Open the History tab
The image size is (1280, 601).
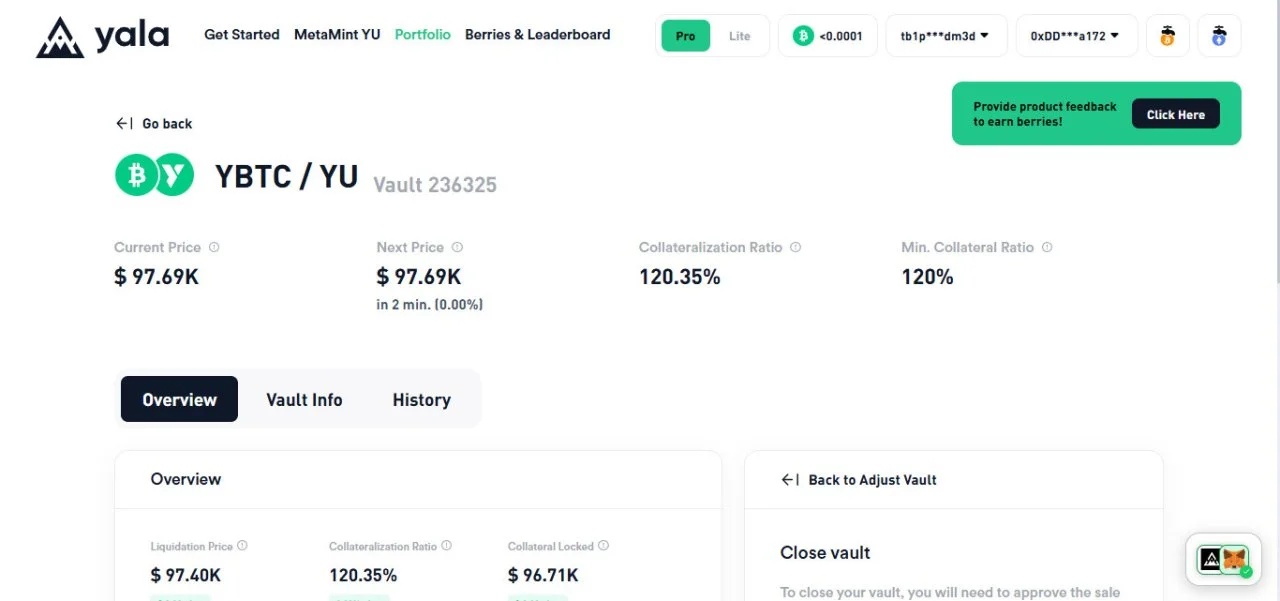coord(421,399)
